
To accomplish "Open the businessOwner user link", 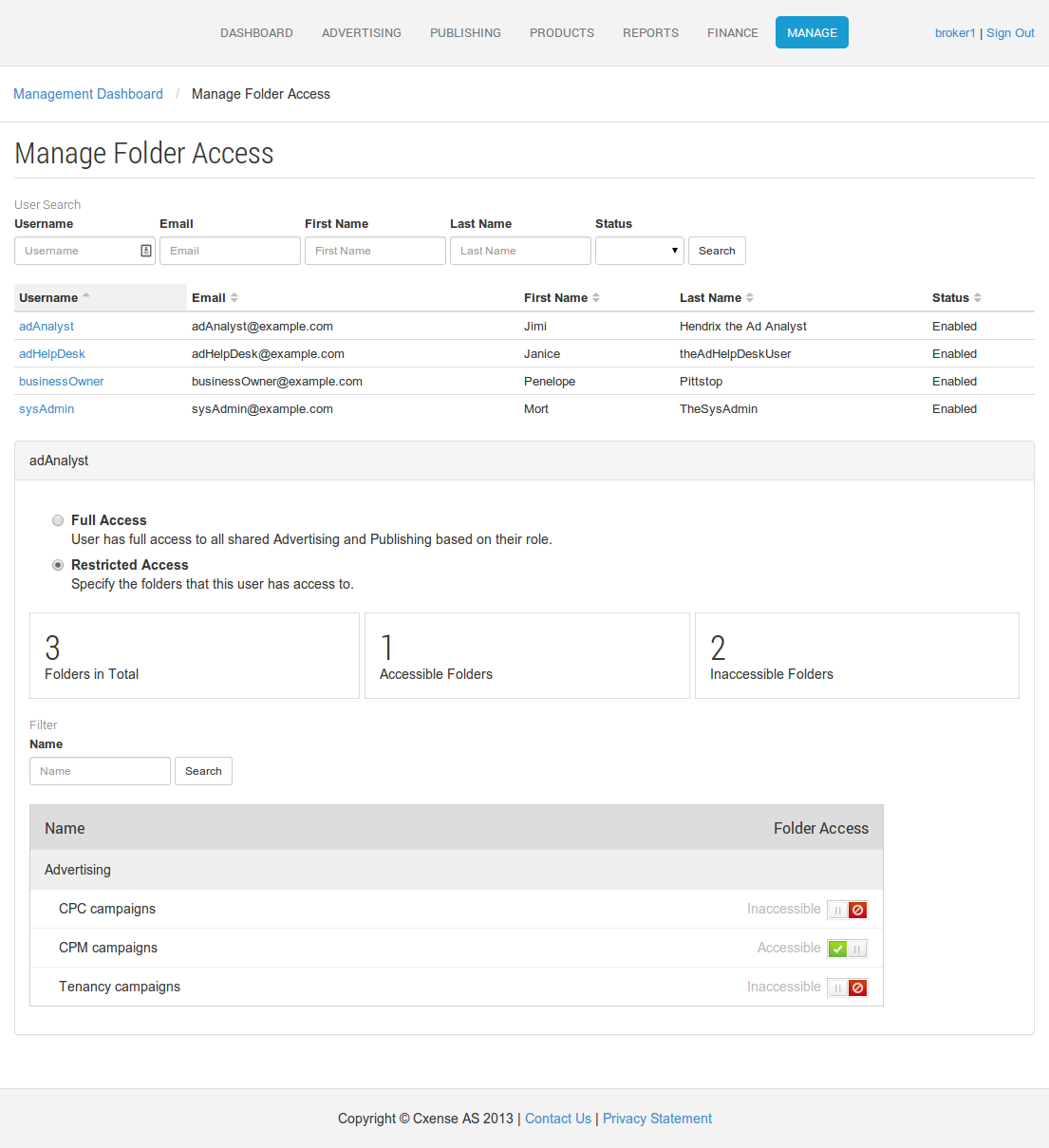I will click(62, 382).
